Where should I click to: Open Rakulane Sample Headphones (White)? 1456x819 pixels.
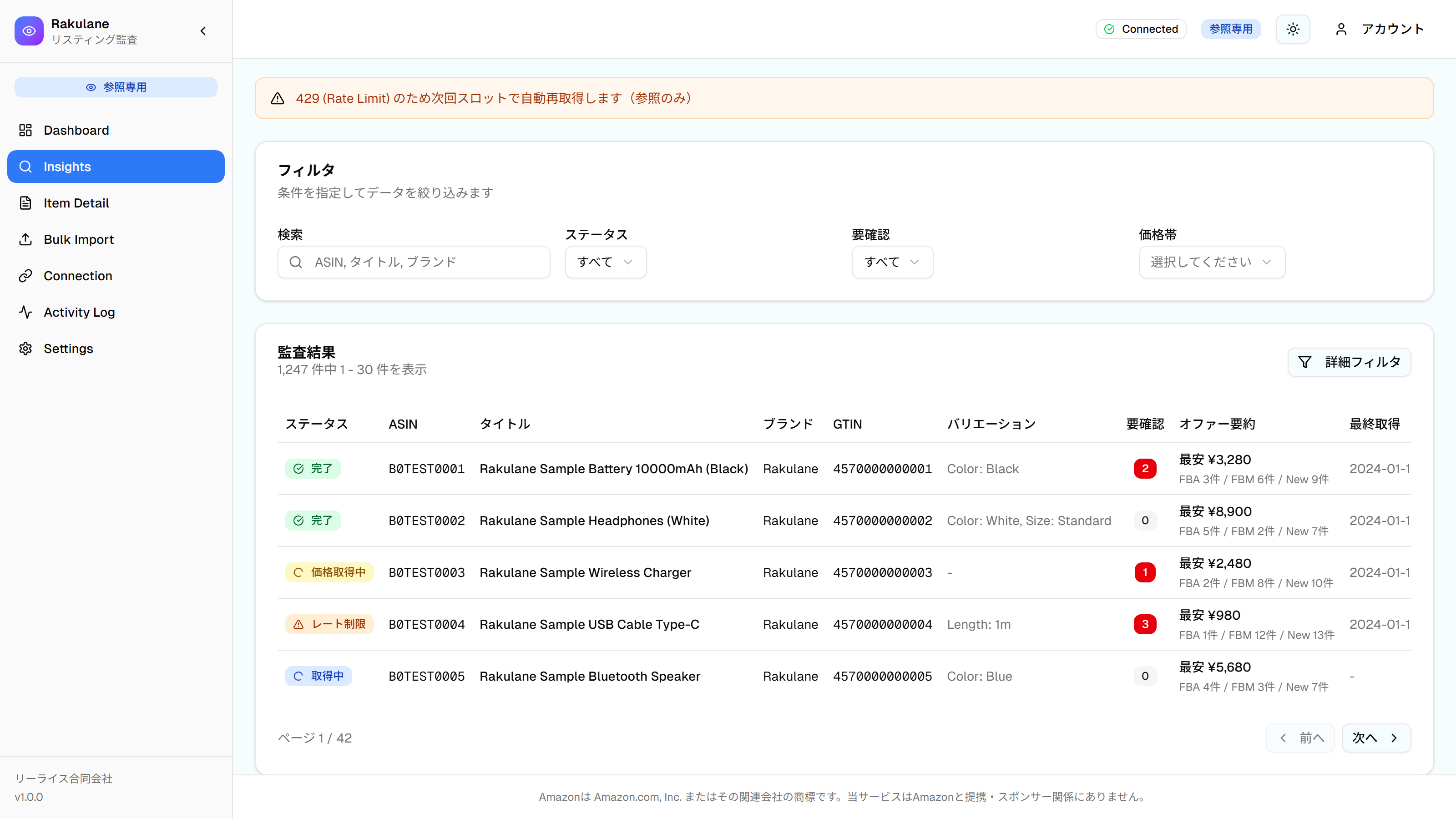coord(594,521)
